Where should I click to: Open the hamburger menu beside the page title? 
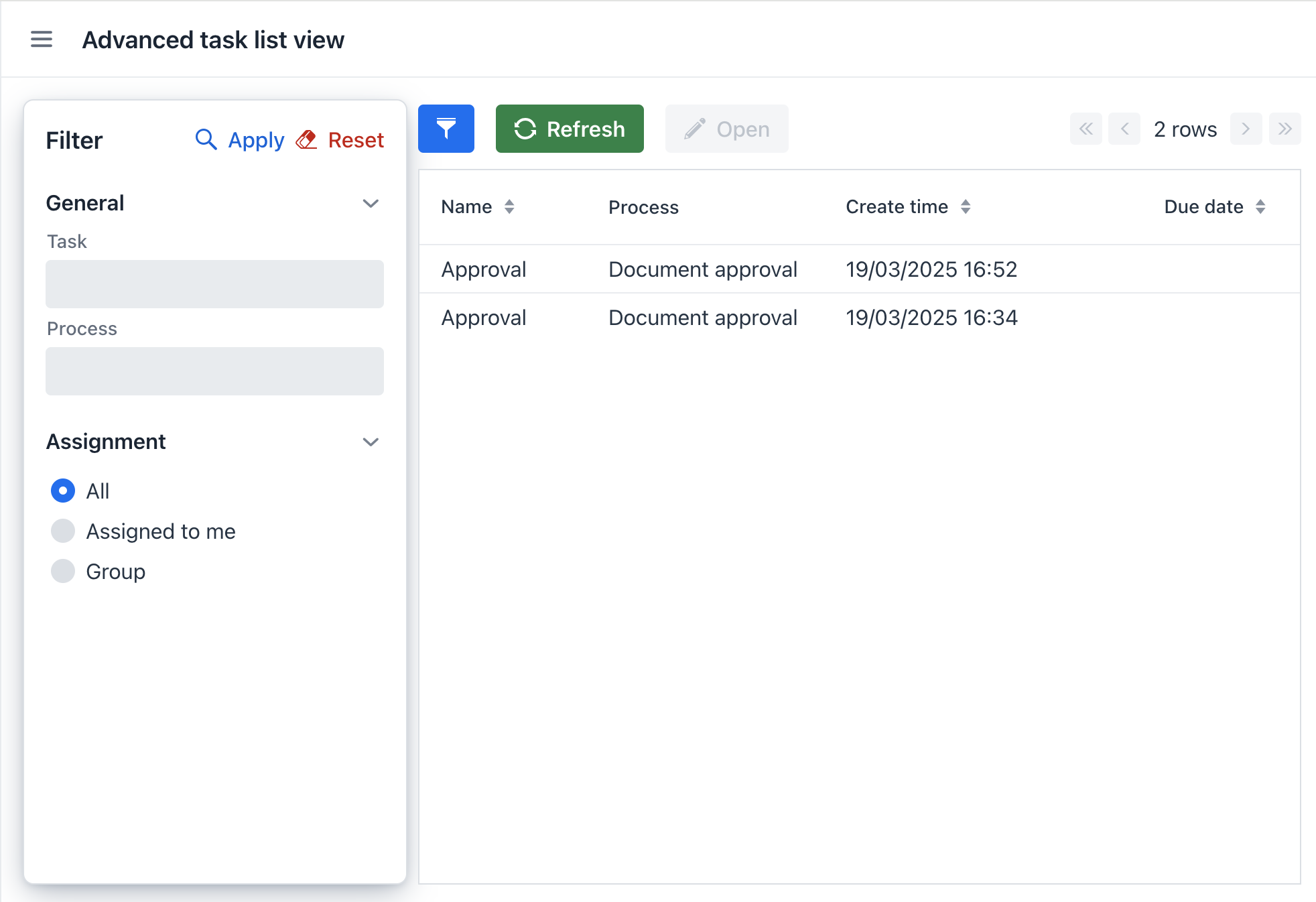(42, 40)
